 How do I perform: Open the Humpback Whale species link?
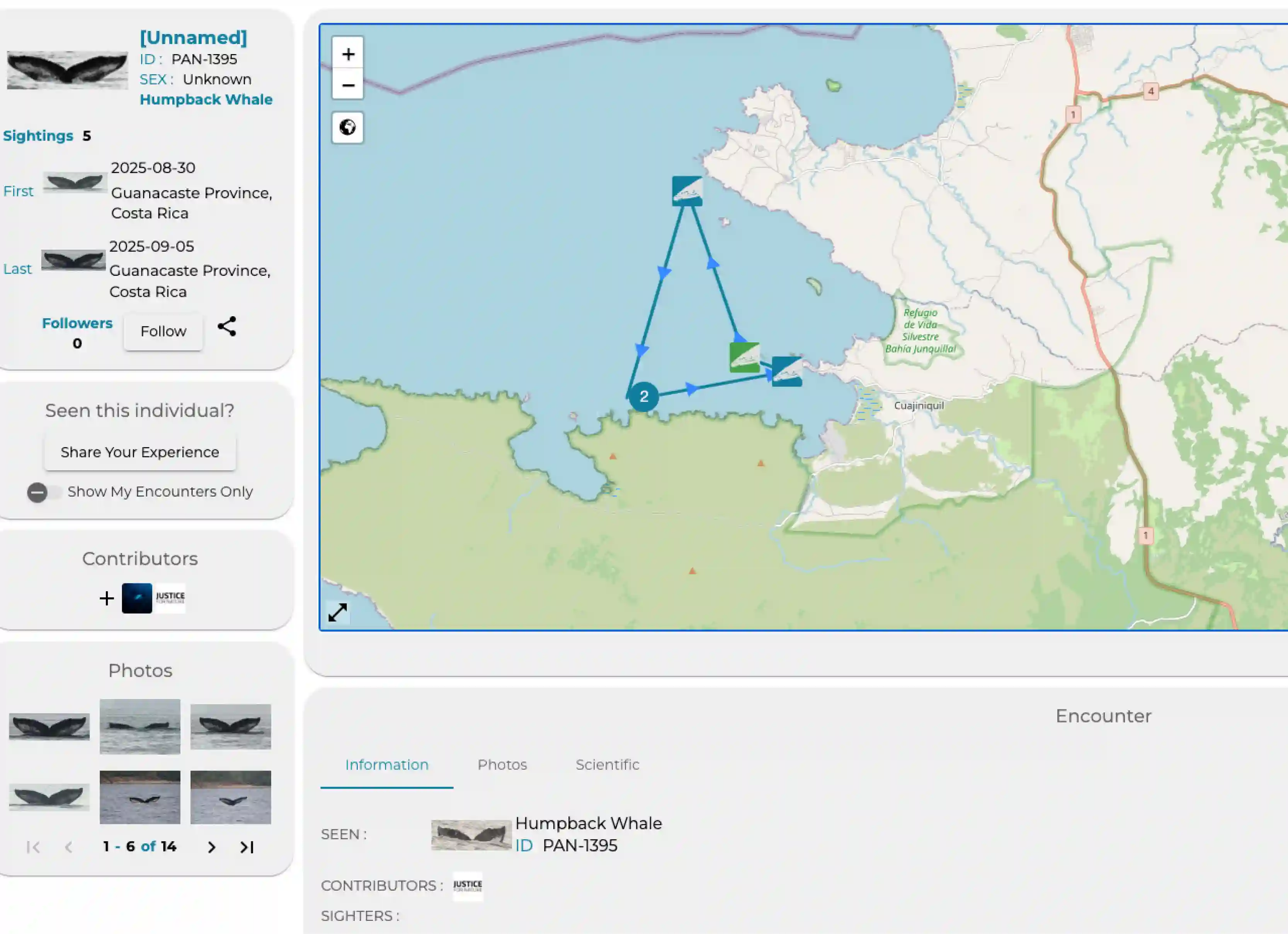(206, 99)
